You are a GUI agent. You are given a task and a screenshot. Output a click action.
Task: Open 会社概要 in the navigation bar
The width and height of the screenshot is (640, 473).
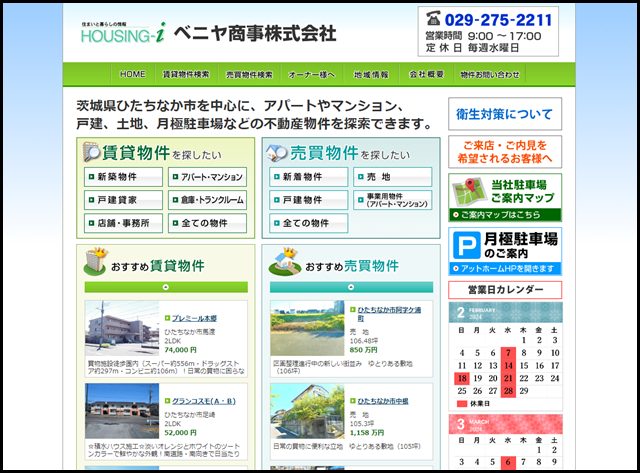pyautogui.click(x=427, y=74)
